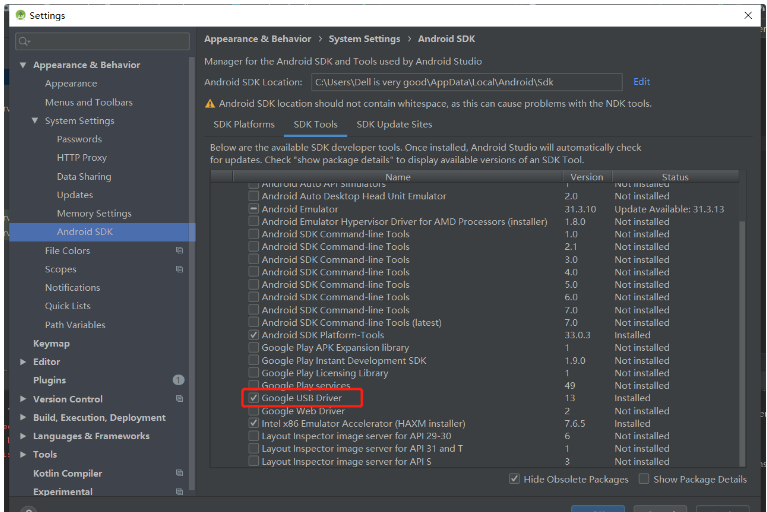This screenshot has width=767, height=512.
Task: Close the Settings window
Action: 748,15
